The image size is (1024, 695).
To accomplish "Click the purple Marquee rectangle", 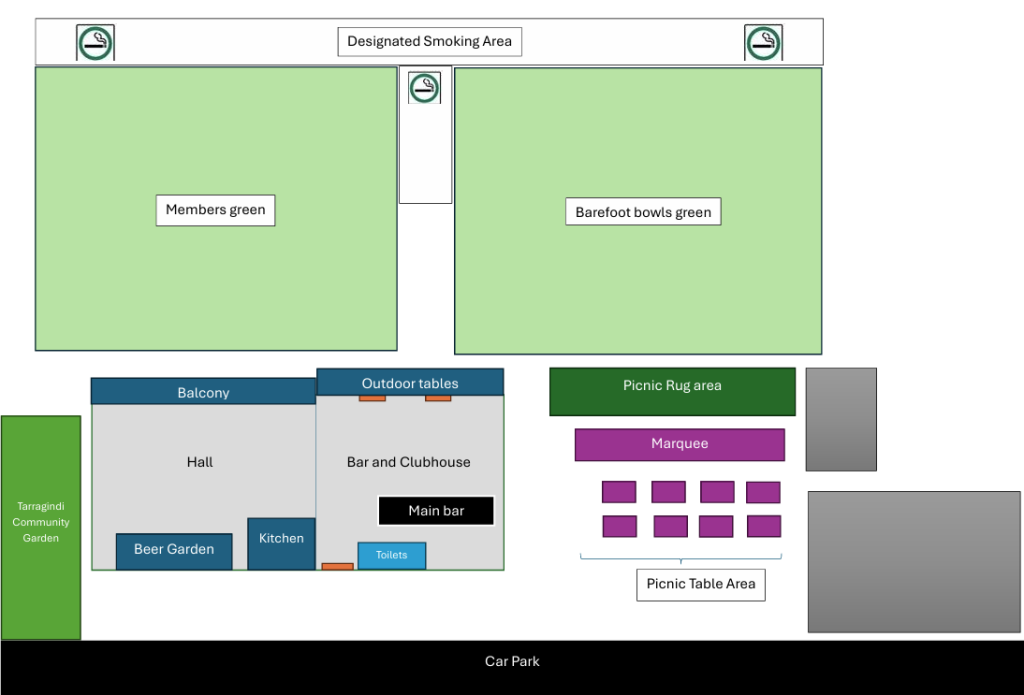I will tap(679, 444).
